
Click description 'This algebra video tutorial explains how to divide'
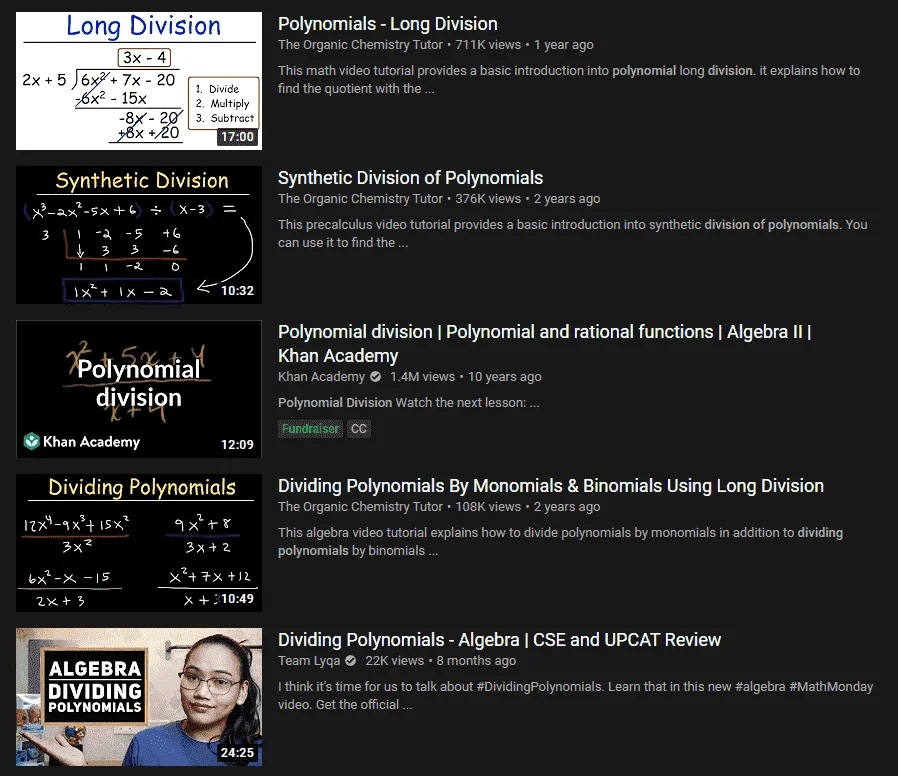tap(560, 542)
